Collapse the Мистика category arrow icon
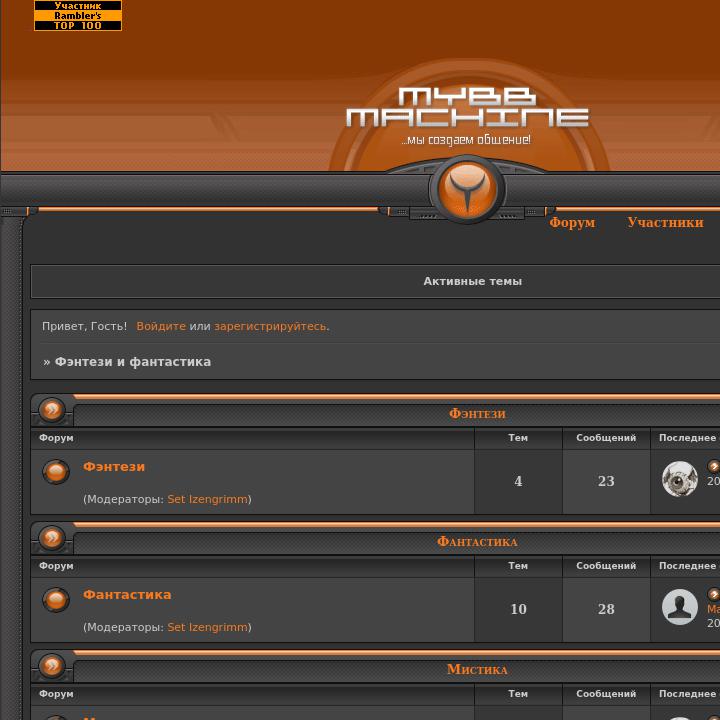The height and width of the screenshot is (720, 720). click(52, 666)
